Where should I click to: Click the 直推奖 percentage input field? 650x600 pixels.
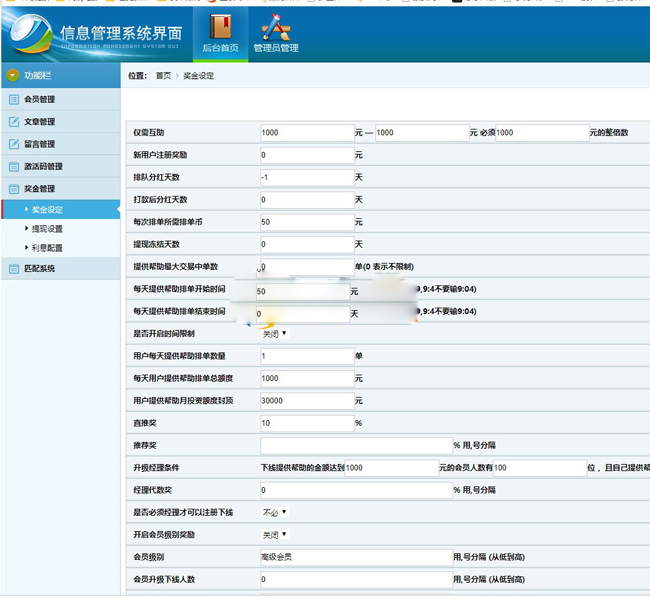pyautogui.click(x=306, y=423)
